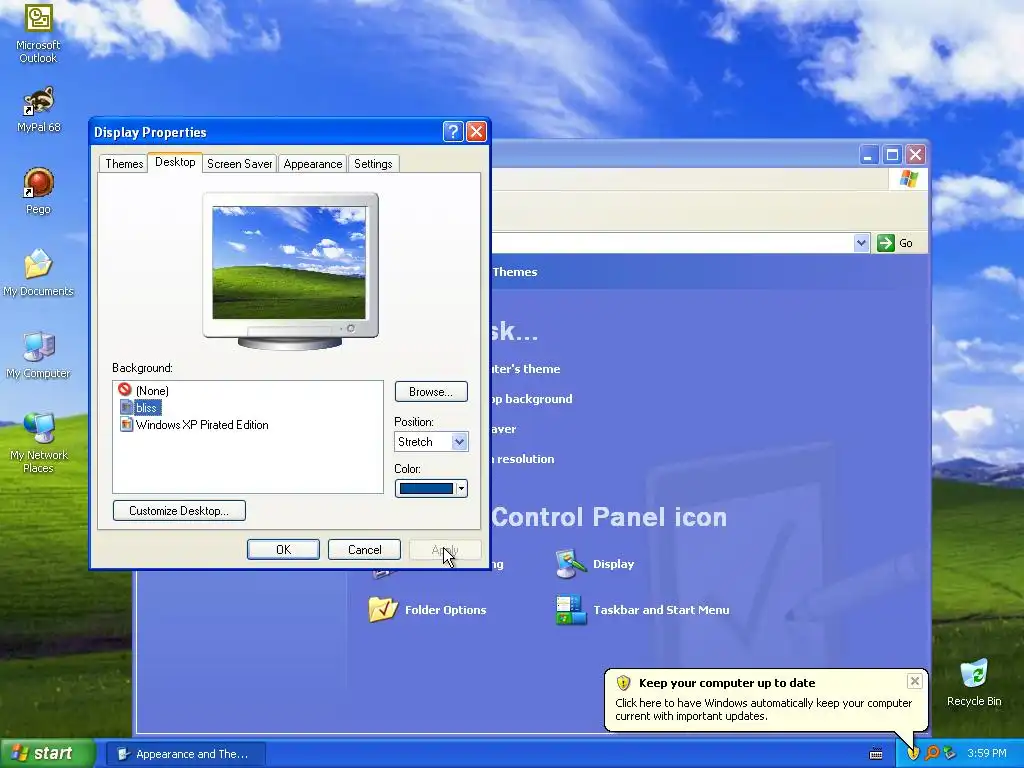Switch to the Themes tab
This screenshot has height=768, width=1024.
[124, 164]
